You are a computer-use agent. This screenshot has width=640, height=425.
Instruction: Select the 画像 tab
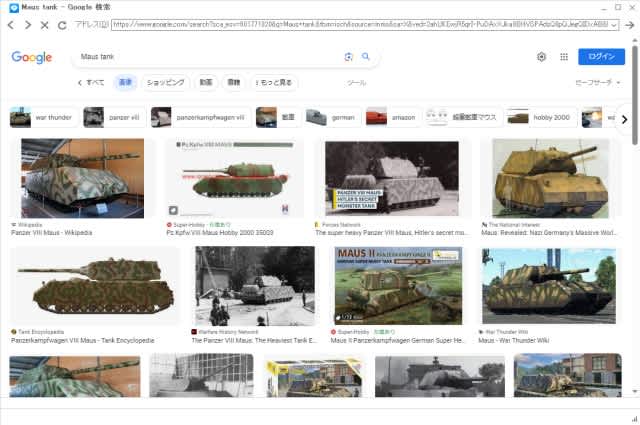125,82
